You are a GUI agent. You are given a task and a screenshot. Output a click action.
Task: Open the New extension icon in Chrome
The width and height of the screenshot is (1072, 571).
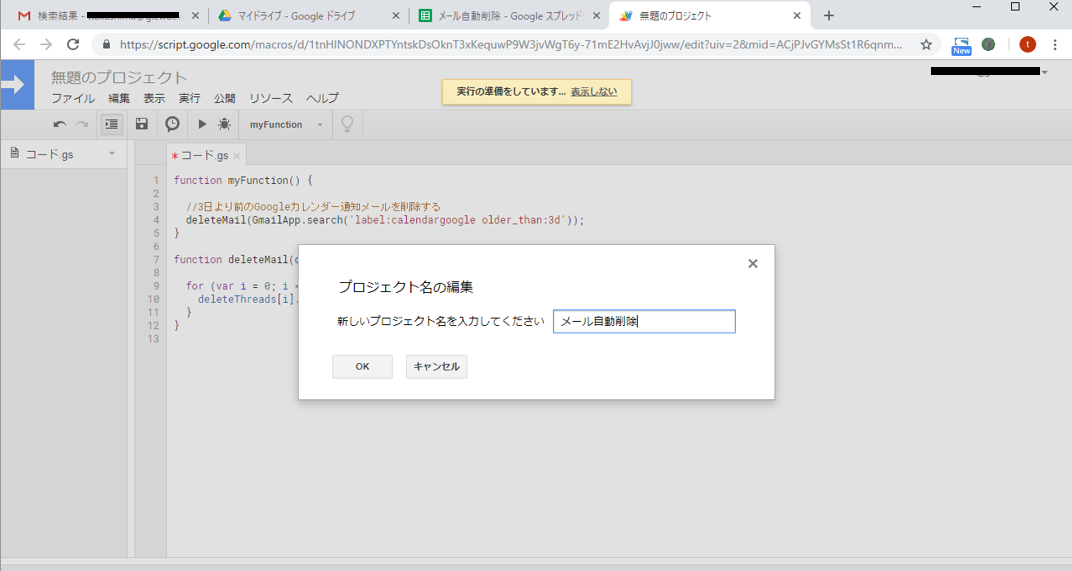click(x=961, y=45)
